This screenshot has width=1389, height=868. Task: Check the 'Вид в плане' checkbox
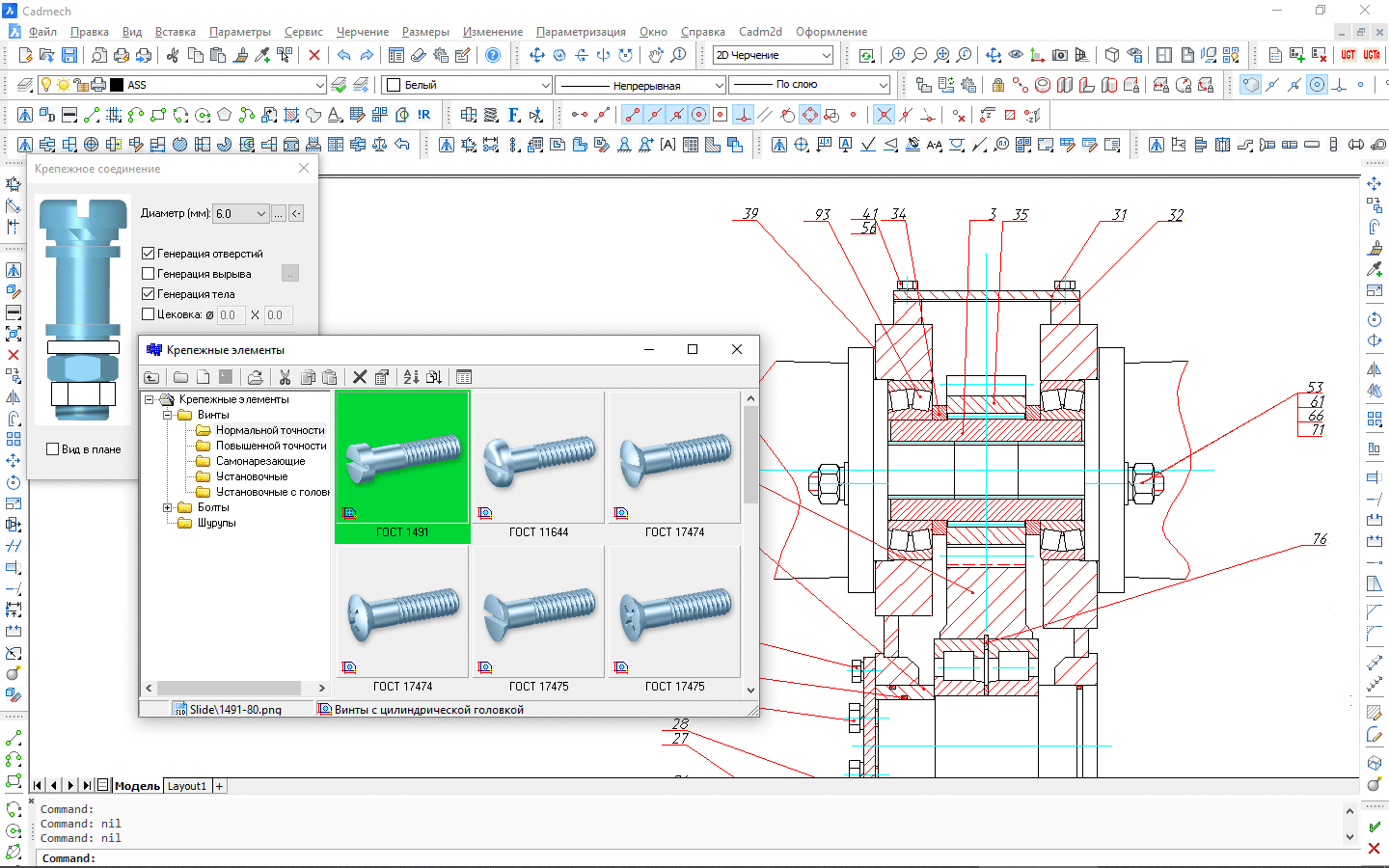point(53,449)
